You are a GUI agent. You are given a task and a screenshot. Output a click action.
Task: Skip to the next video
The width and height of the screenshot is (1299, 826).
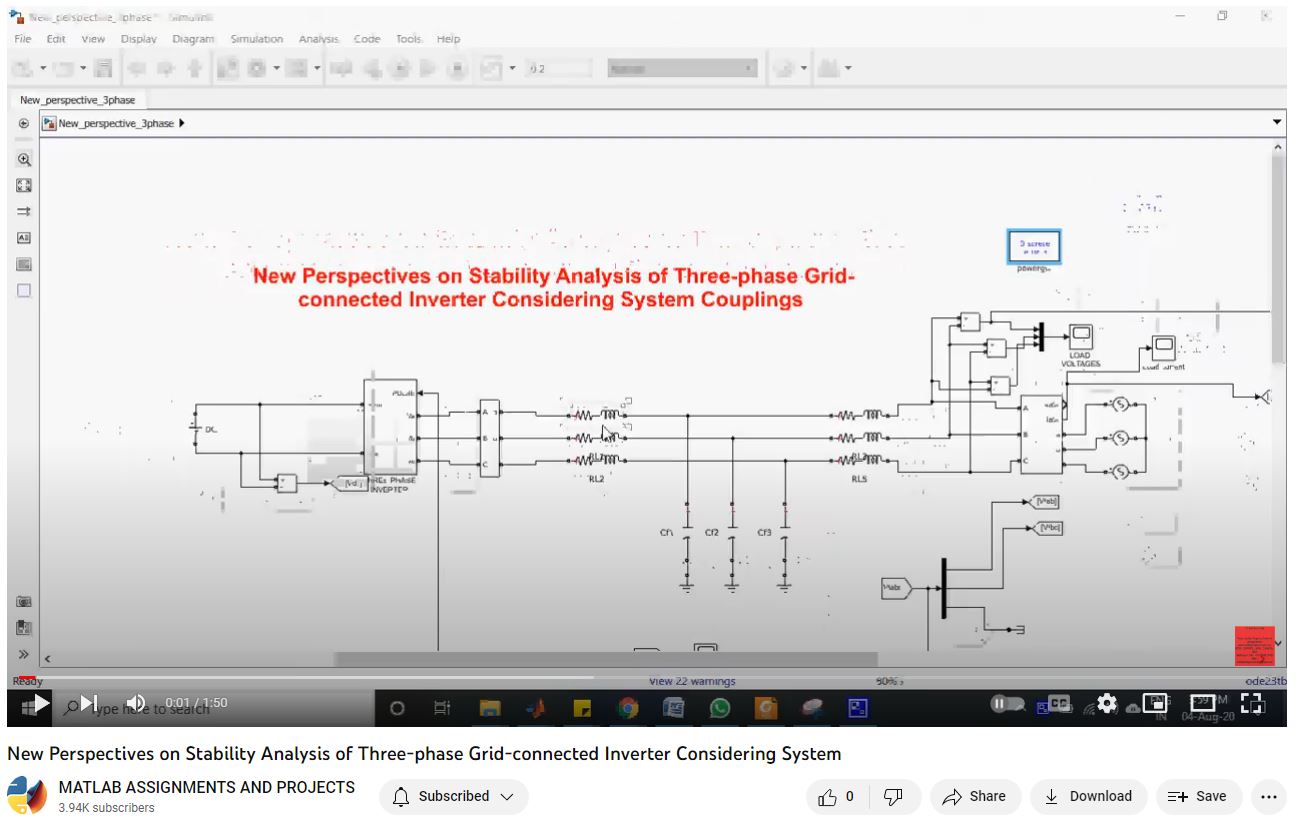tap(89, 704)
